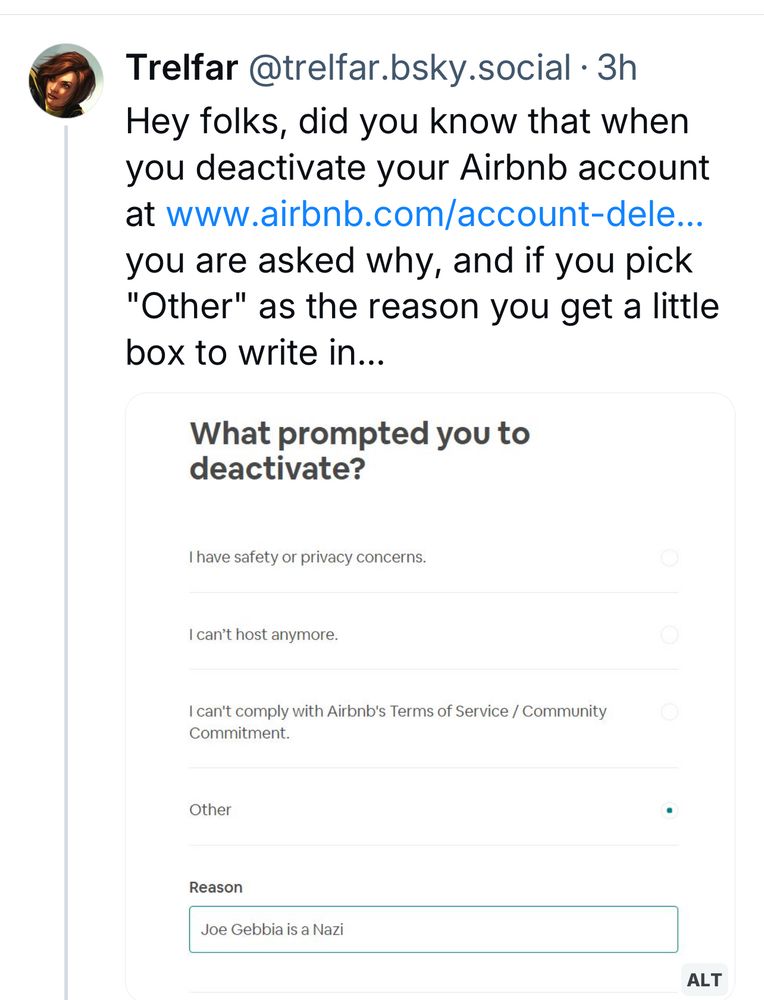Image resolution: width=764 pixels, height=1000 pixels.
Task: Click the 'I have safety or privacy concerns' label
Action: pyautogui.click(x=307, y=557)
